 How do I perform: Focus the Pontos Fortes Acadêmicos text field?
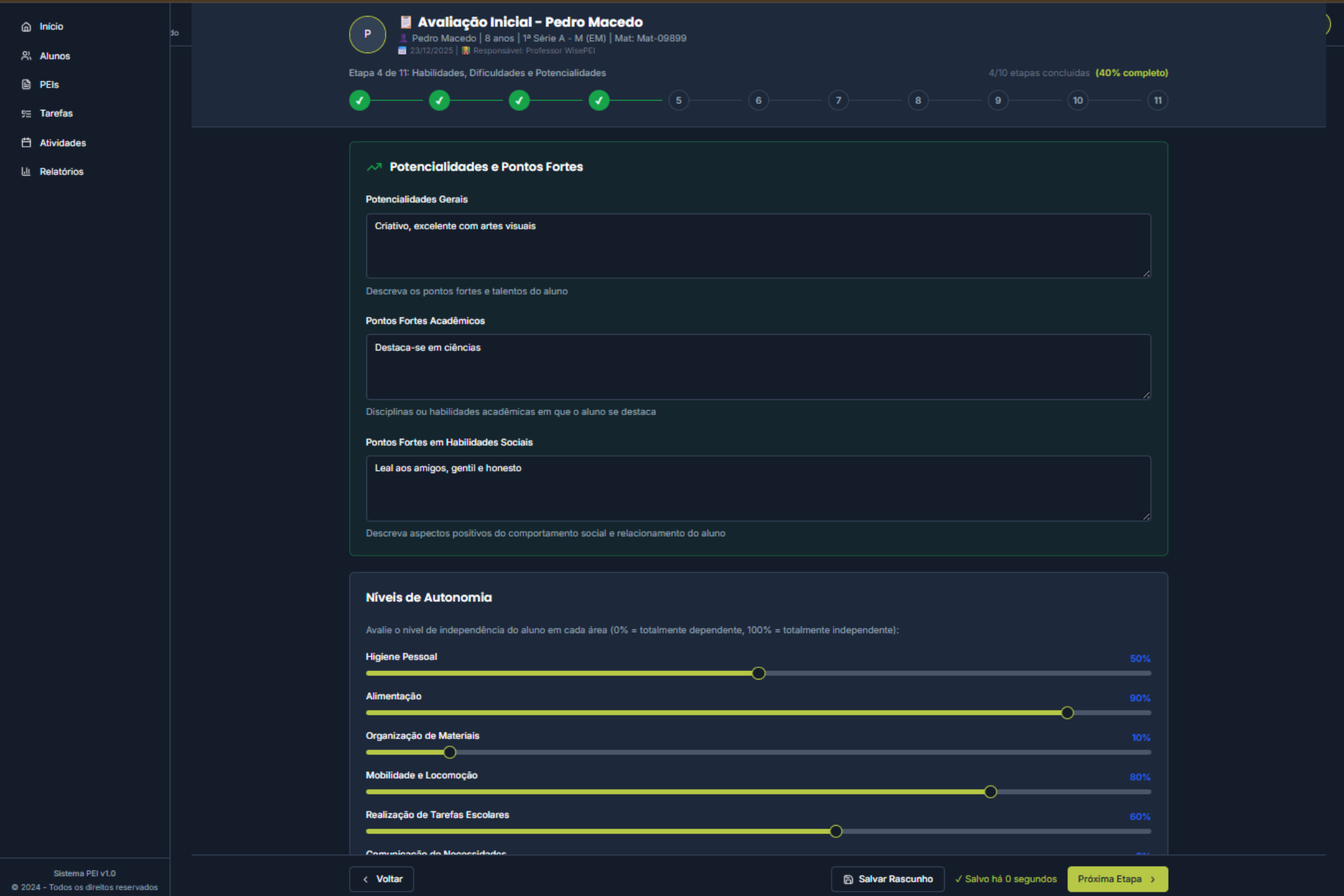click(x=758, y=367)
